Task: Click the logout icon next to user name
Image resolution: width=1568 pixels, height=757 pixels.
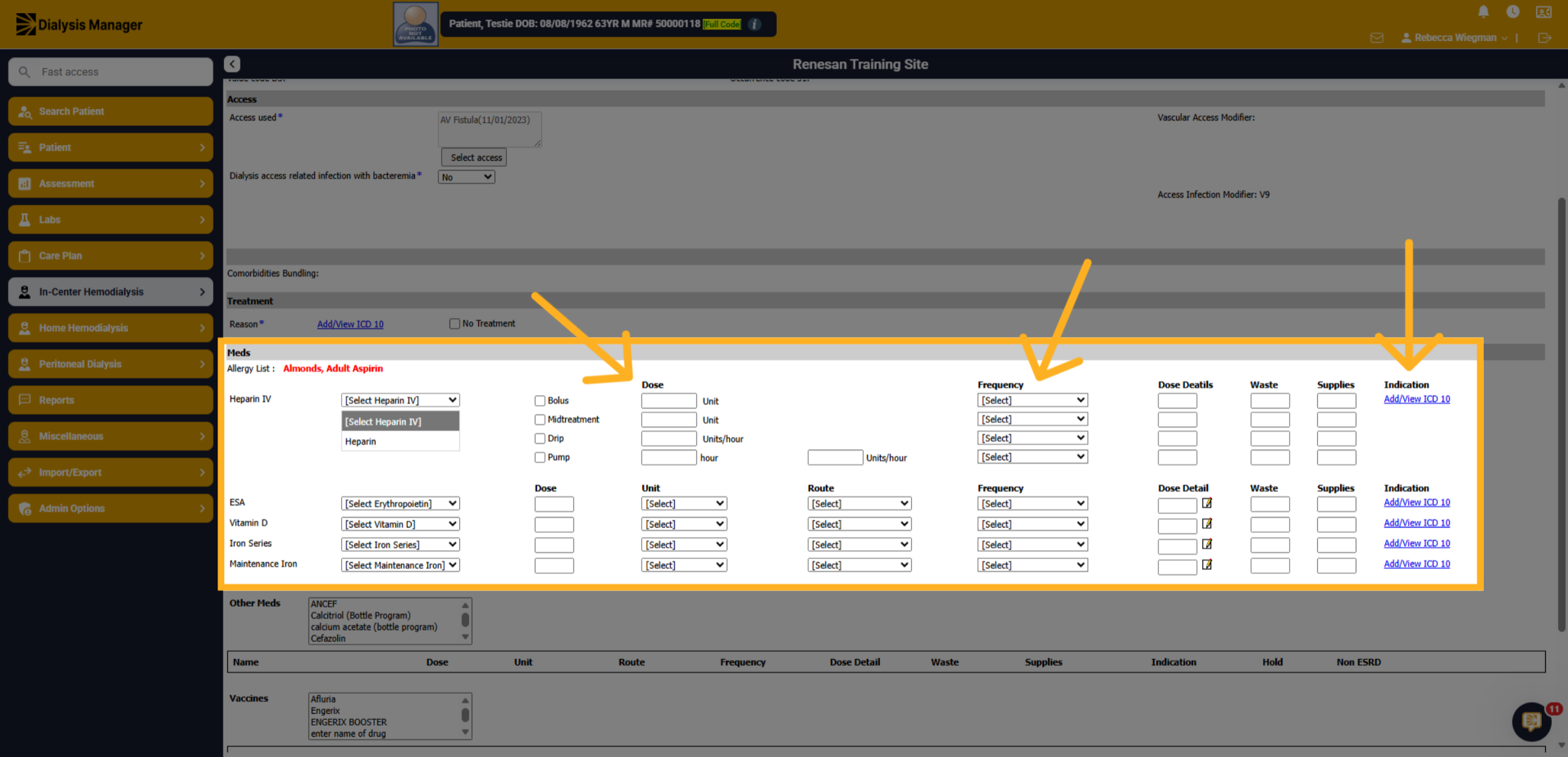Action: coord(1544,38)
